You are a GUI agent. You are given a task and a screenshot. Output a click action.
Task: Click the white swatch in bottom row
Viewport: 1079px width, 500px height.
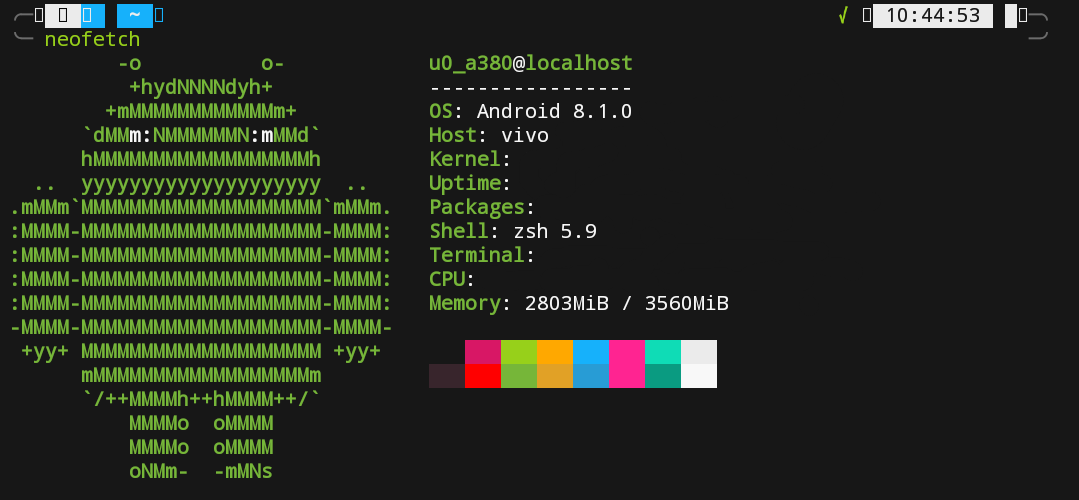[699, 376]
